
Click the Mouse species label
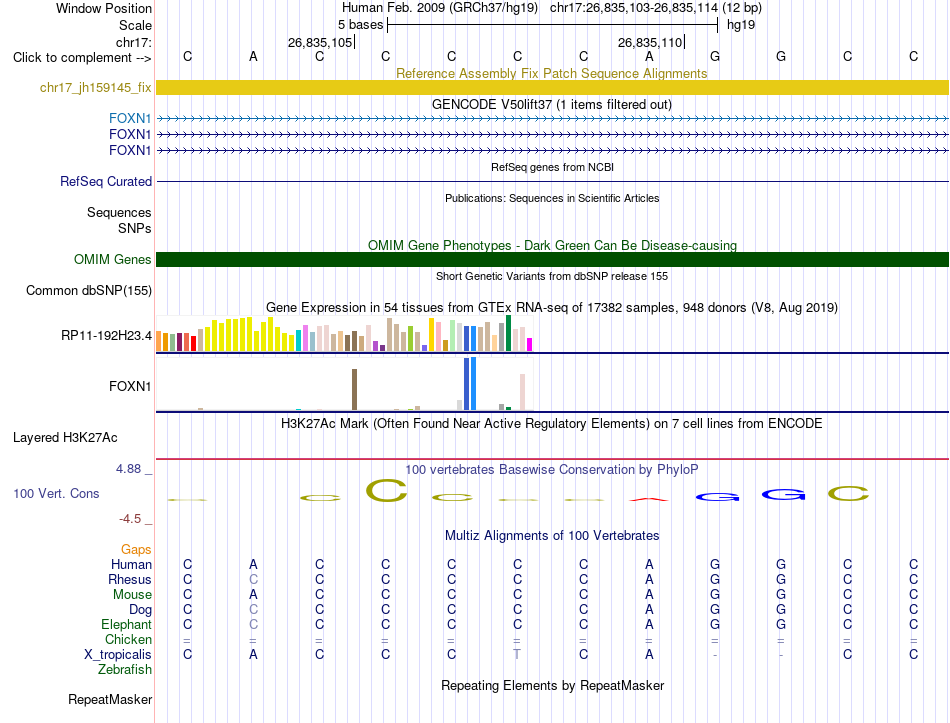[x=132, y=595]
